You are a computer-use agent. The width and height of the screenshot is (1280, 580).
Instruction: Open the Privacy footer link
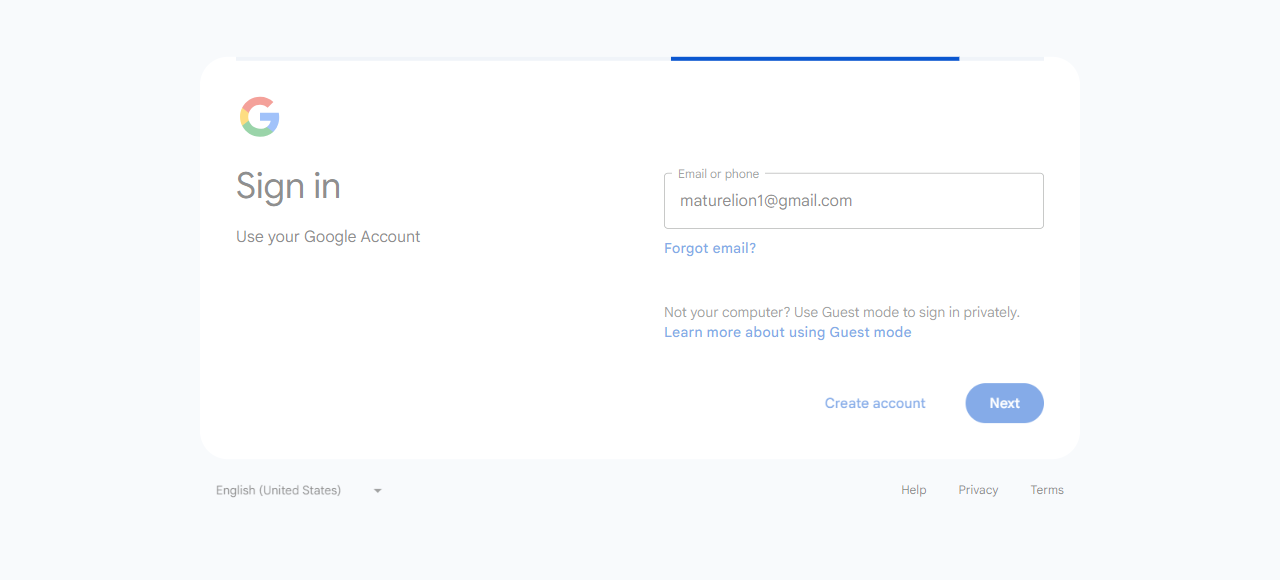point(978,490)
